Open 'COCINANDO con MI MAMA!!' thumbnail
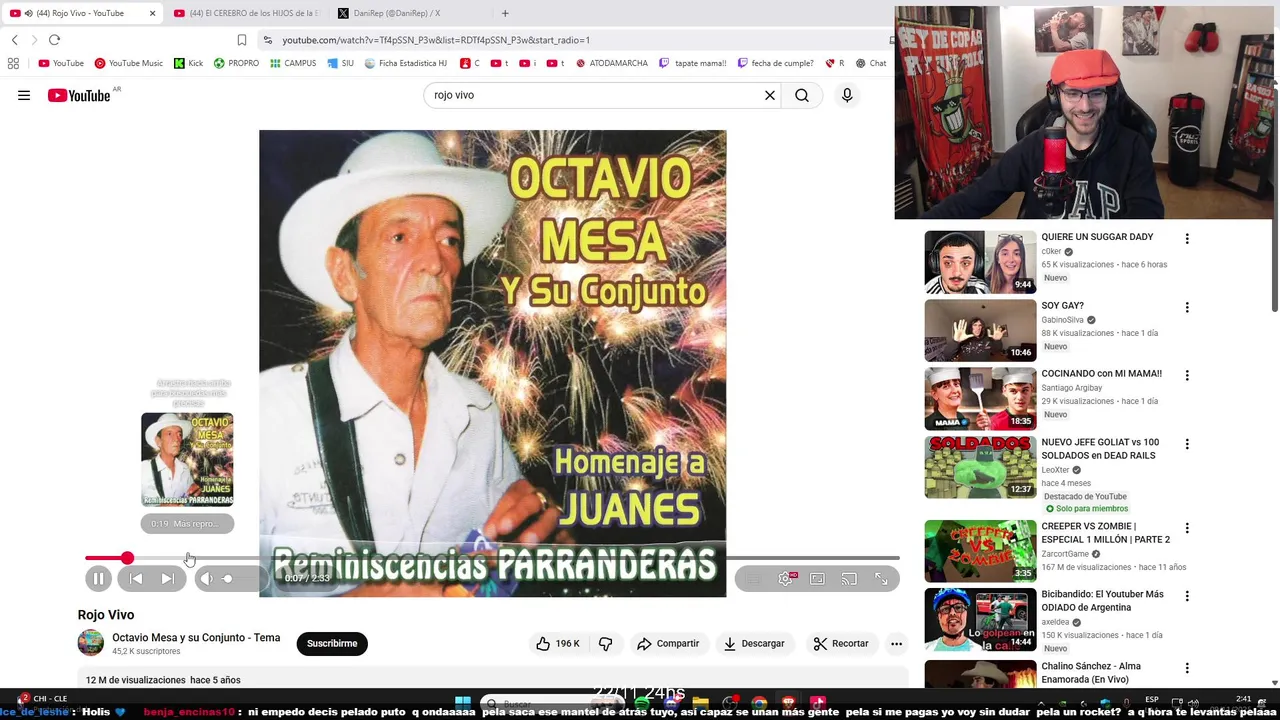 (x=980, y=398)
